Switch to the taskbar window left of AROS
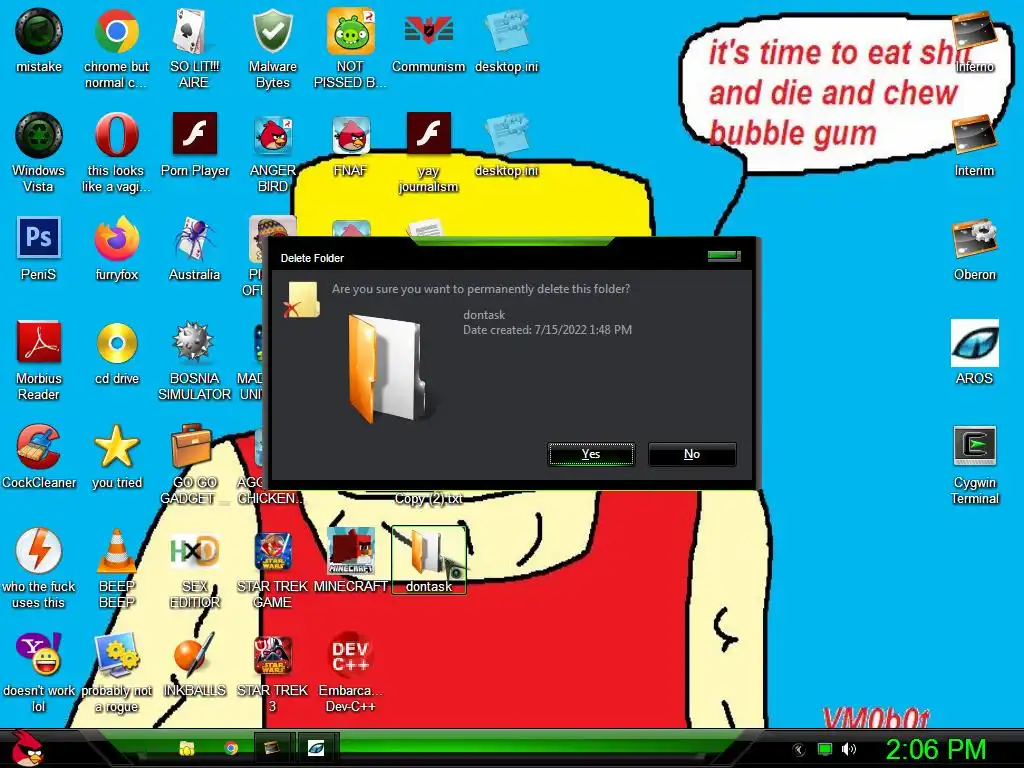Viewport: 1024px width, 768px height. (273, 748)
